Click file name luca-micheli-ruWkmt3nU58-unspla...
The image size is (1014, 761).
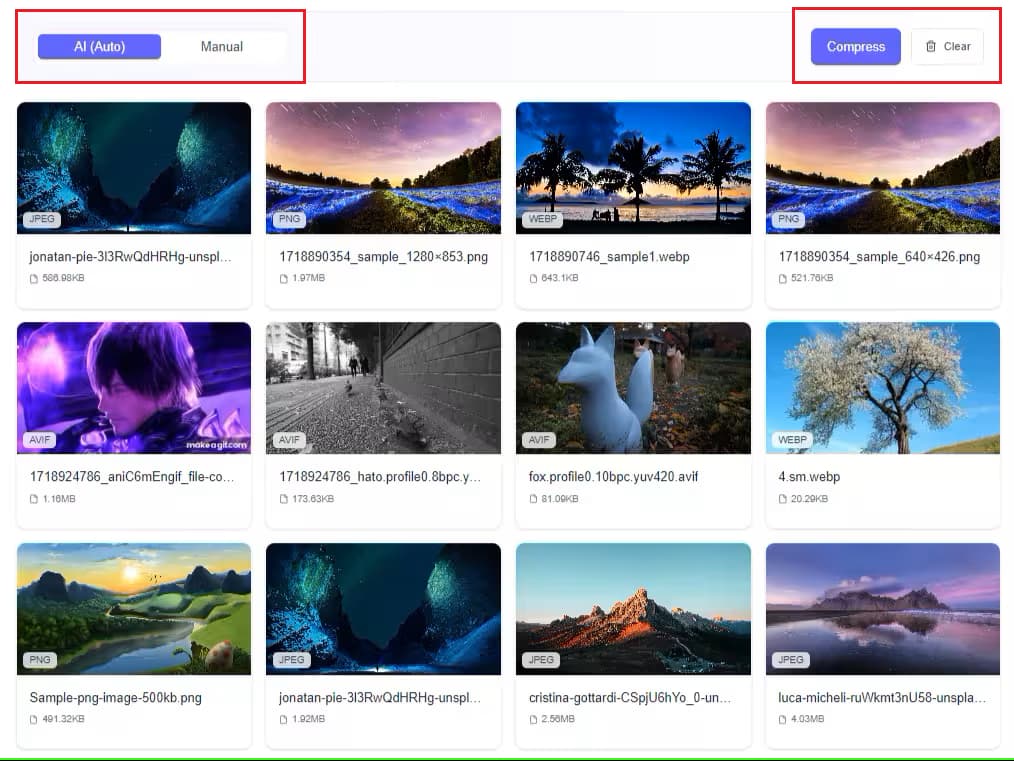pyautogui.click(x=882, y=698)
